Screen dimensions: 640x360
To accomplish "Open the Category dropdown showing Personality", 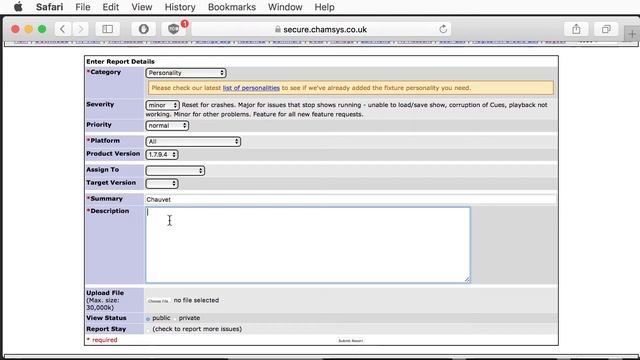I will (x=186, y=73).
